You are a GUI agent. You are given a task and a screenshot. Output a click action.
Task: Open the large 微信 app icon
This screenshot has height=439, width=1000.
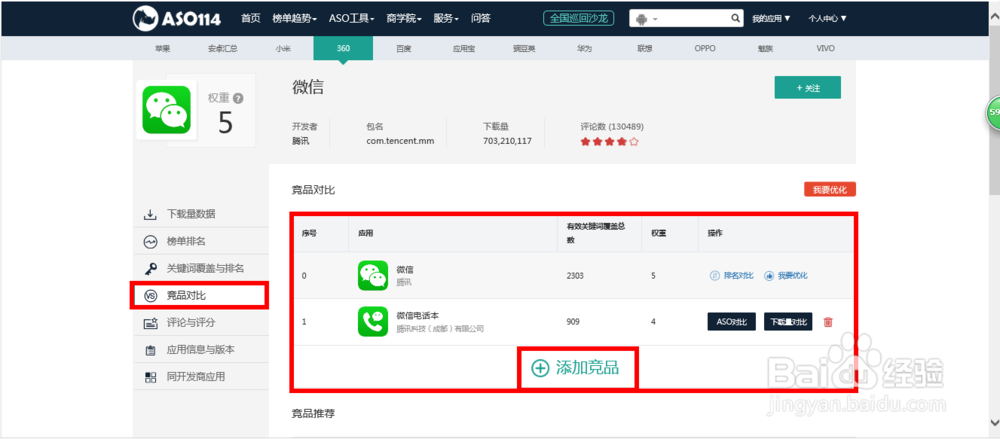click(166, 110)
